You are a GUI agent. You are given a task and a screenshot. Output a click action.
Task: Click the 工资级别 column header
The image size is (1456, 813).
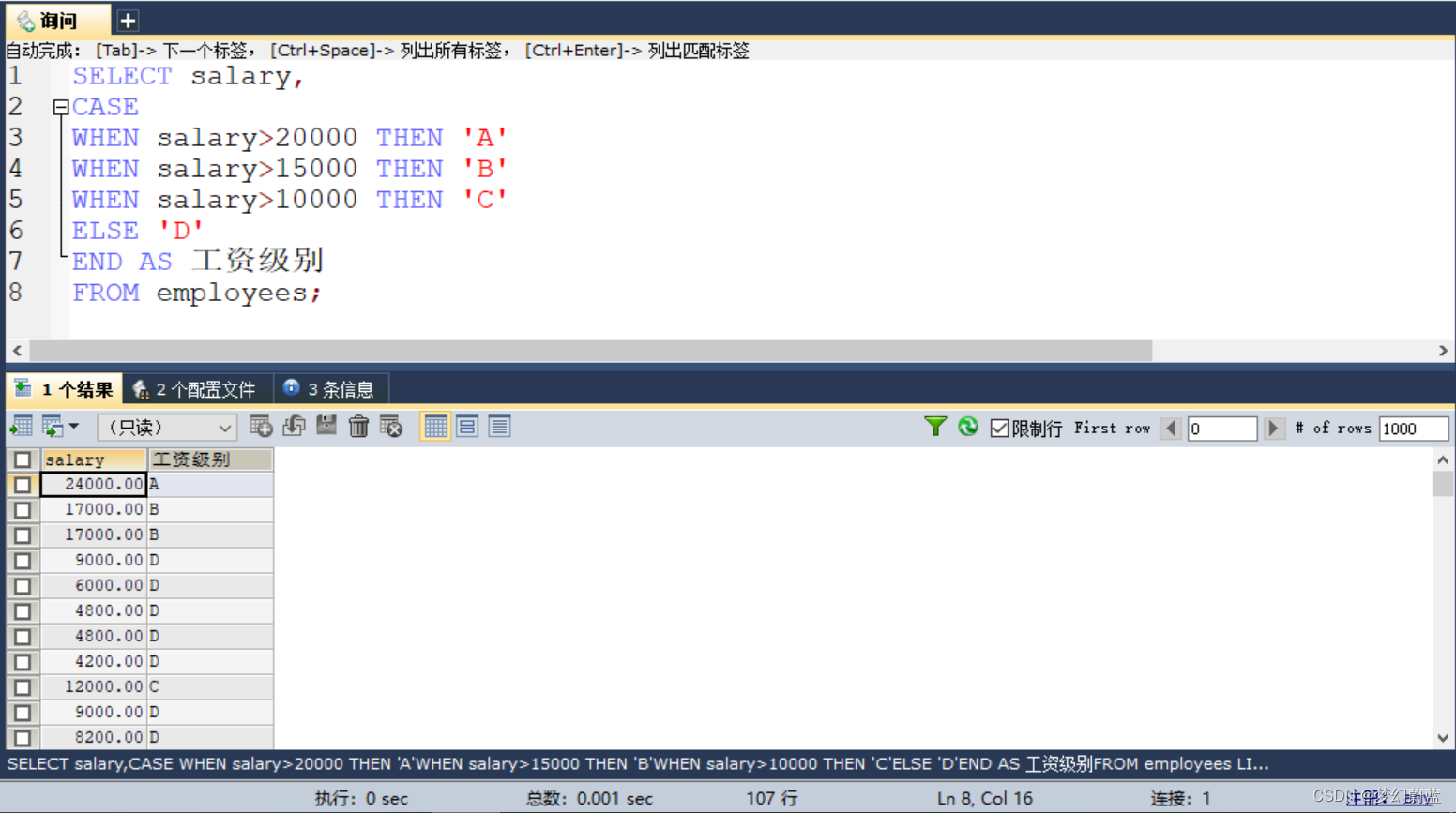coord(210,459)
